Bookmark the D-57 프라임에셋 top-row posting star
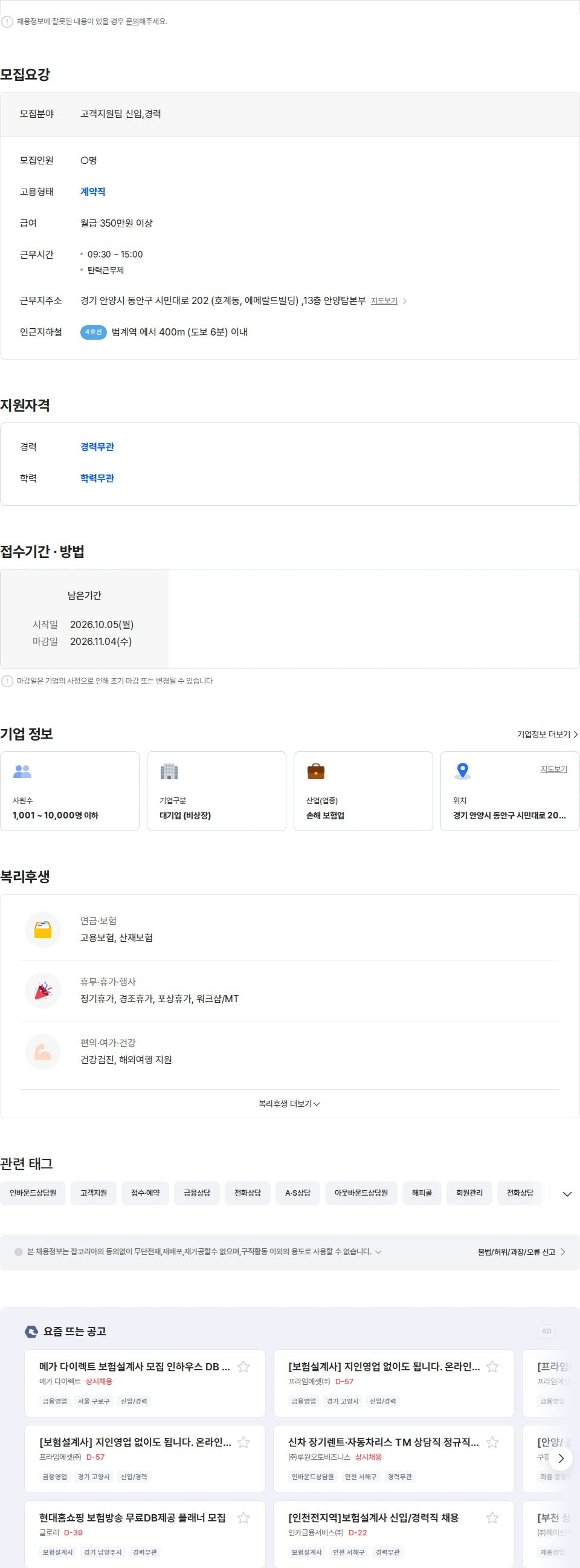 pos(492,1367)
